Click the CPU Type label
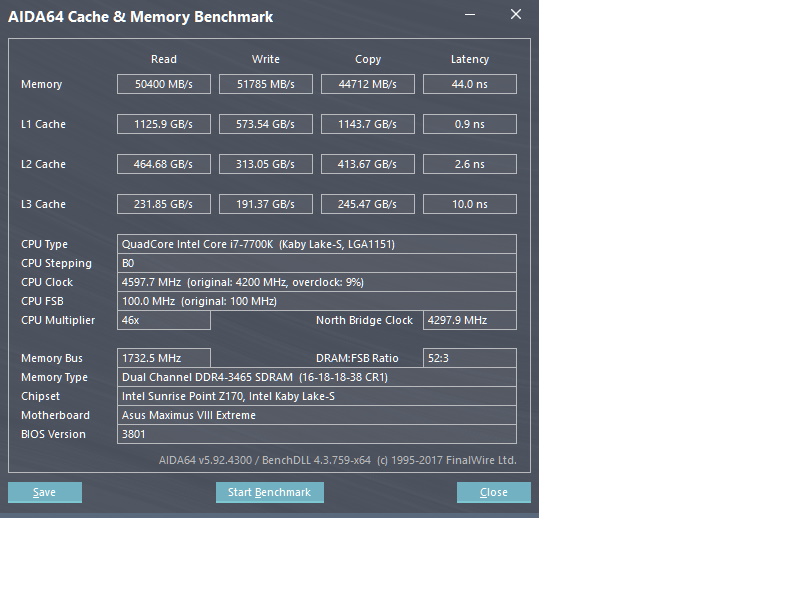 pyautogui.click(x=44, y=244)
